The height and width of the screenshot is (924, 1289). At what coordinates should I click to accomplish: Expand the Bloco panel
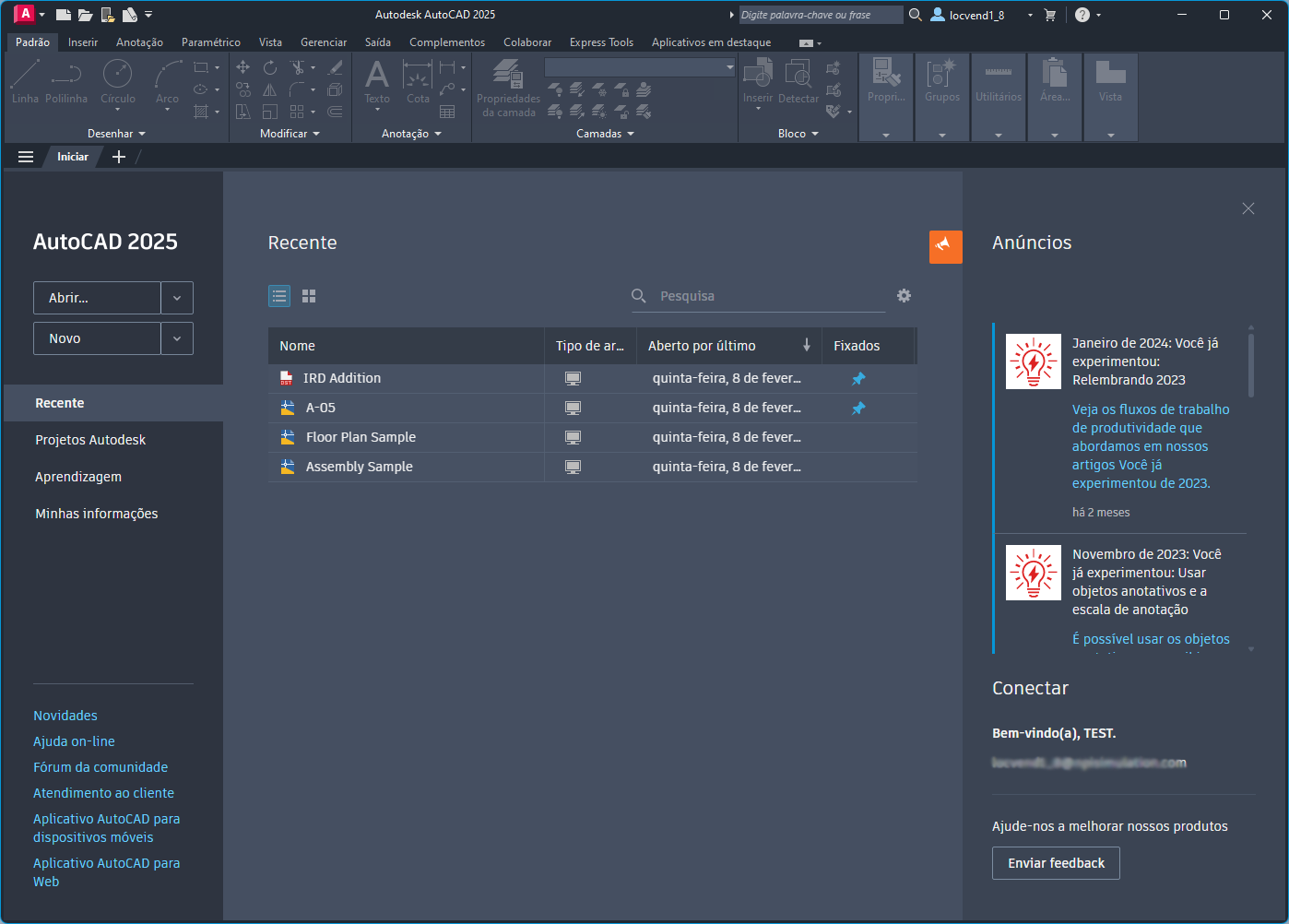click(798, 134)
